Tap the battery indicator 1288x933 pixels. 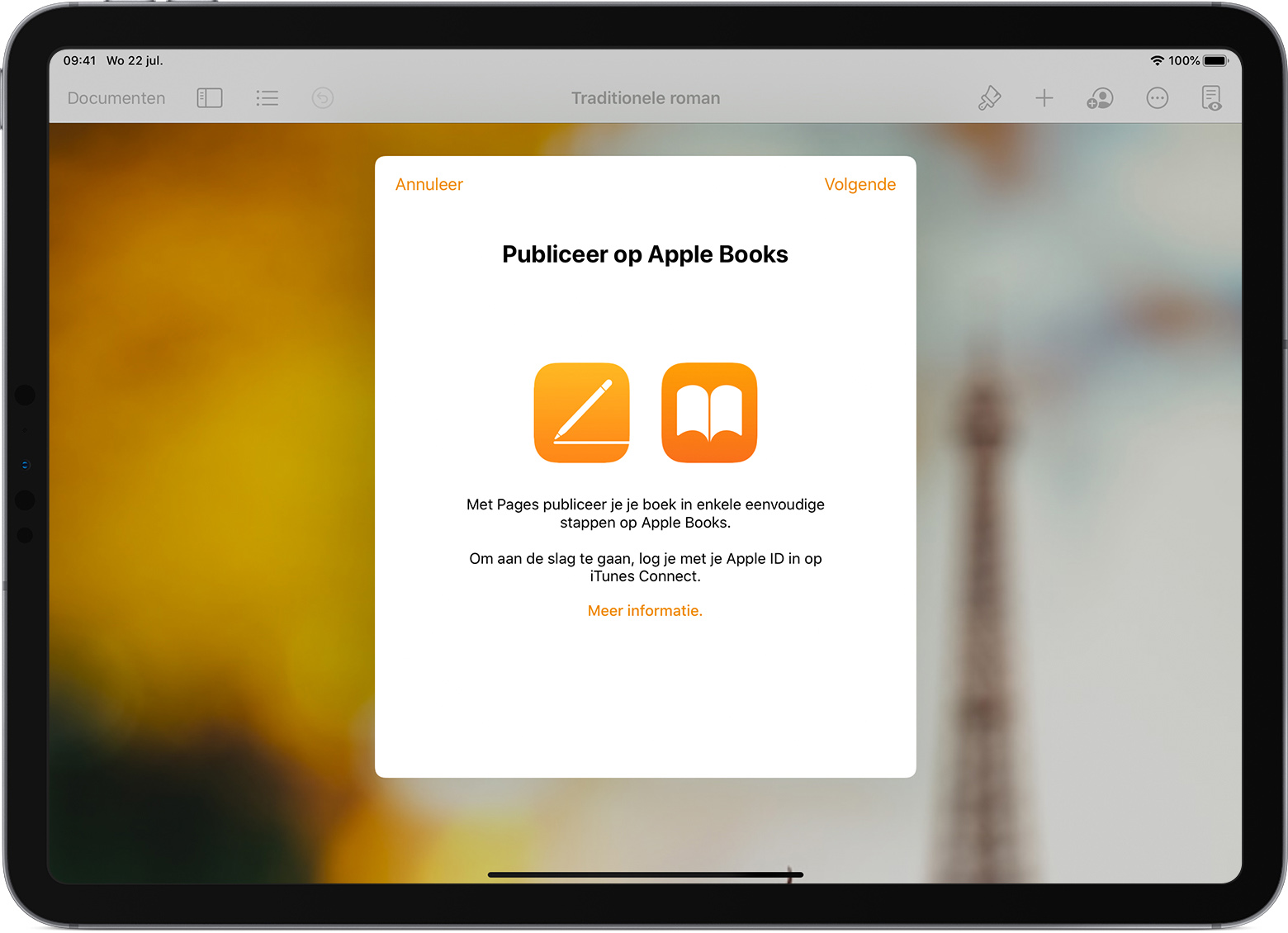coord(1214,59)
